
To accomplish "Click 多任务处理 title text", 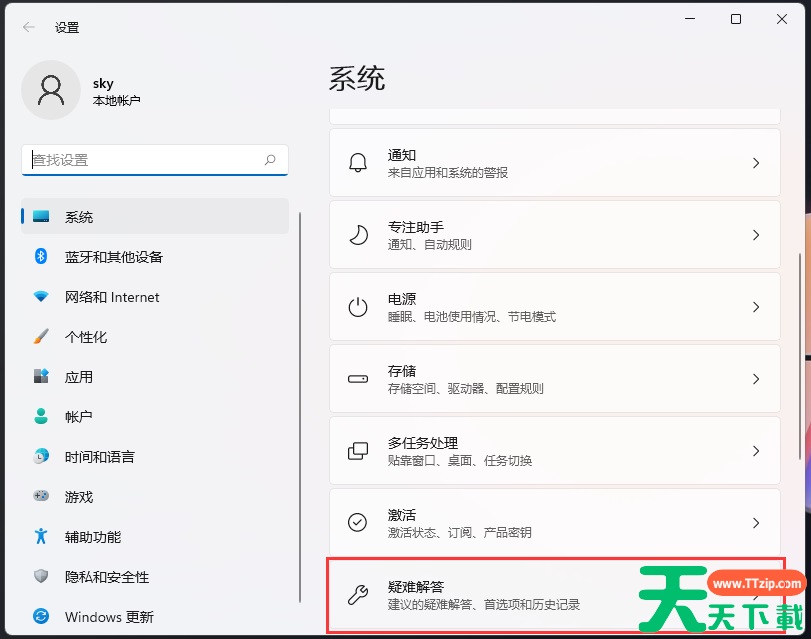I will click(x=423, y=443).
